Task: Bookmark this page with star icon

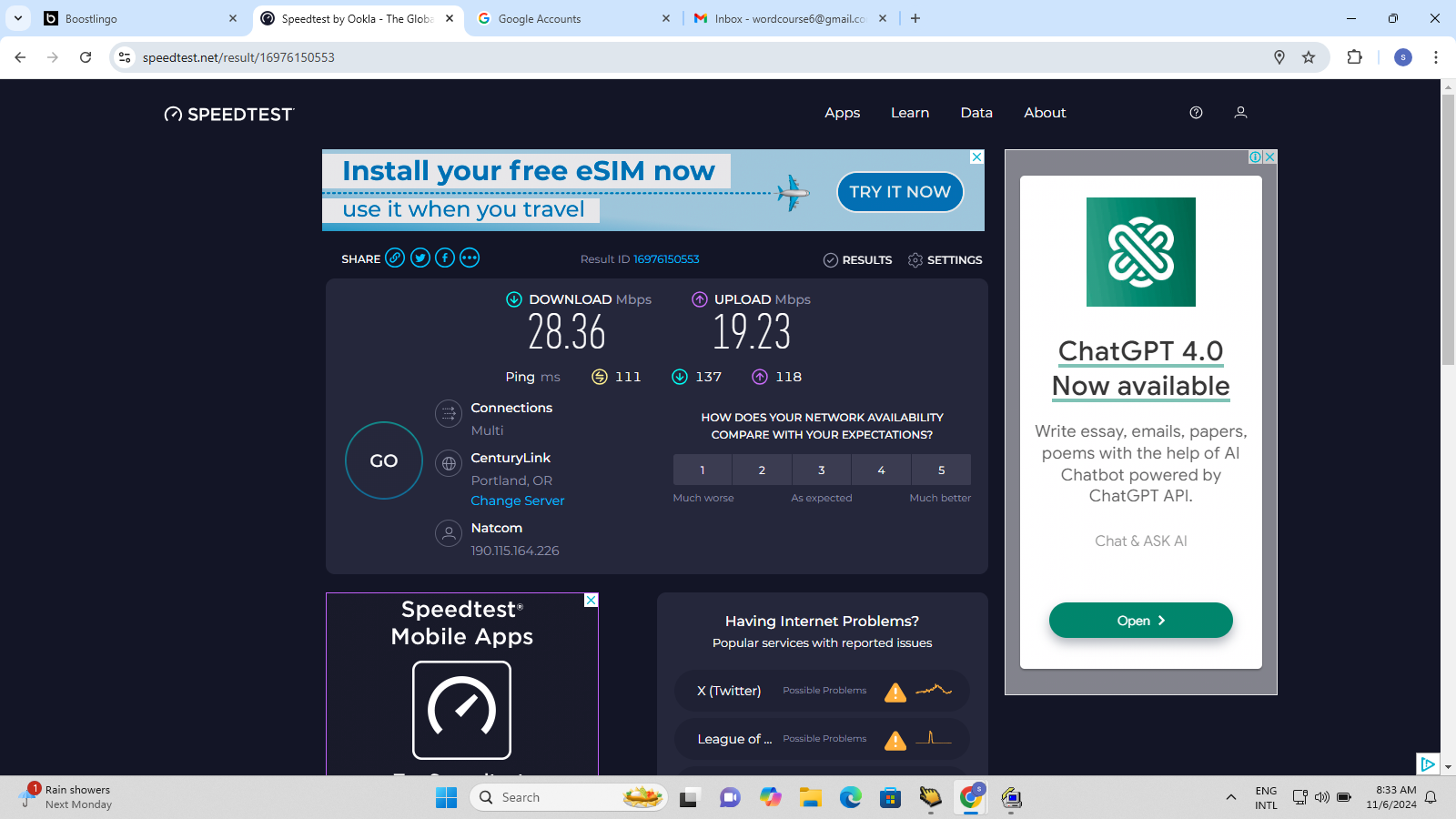Action: pos(1309,57)
